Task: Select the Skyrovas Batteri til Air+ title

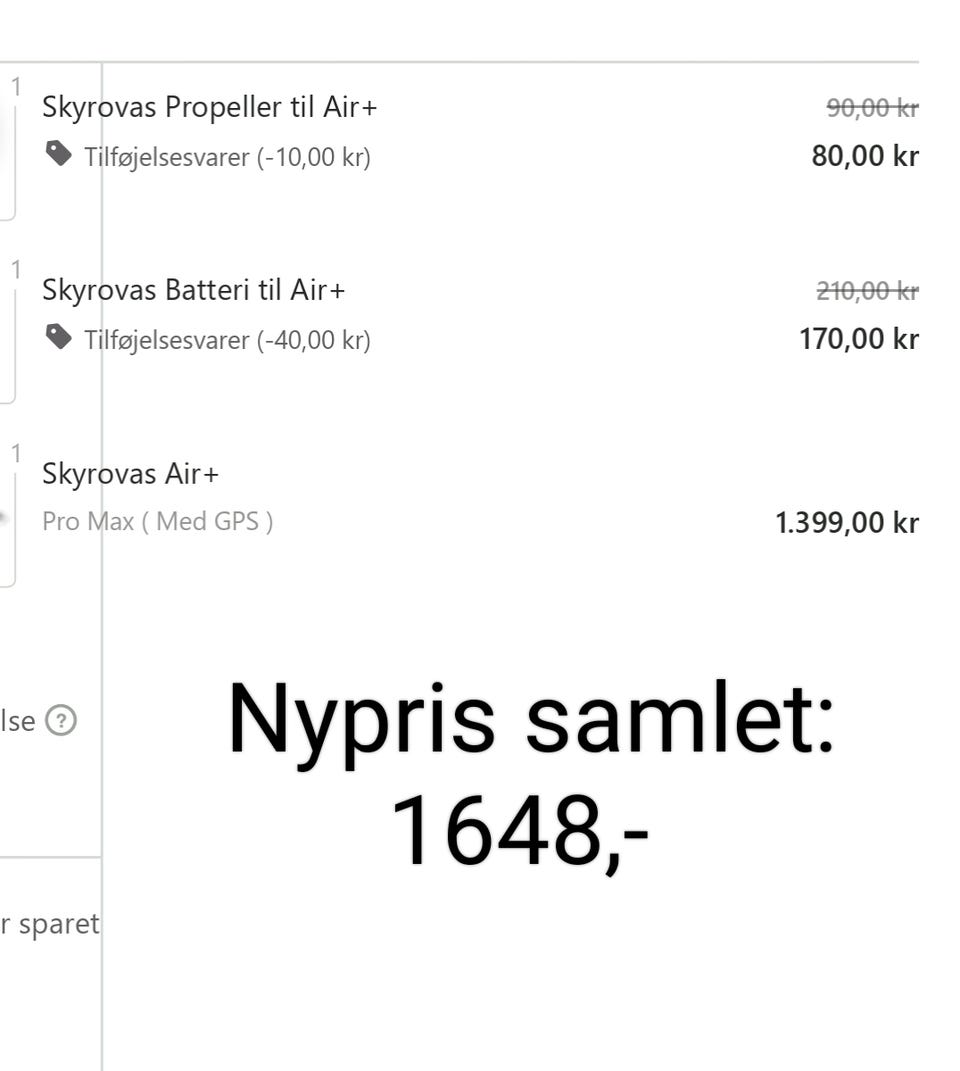Action: (x=193, y=290)
